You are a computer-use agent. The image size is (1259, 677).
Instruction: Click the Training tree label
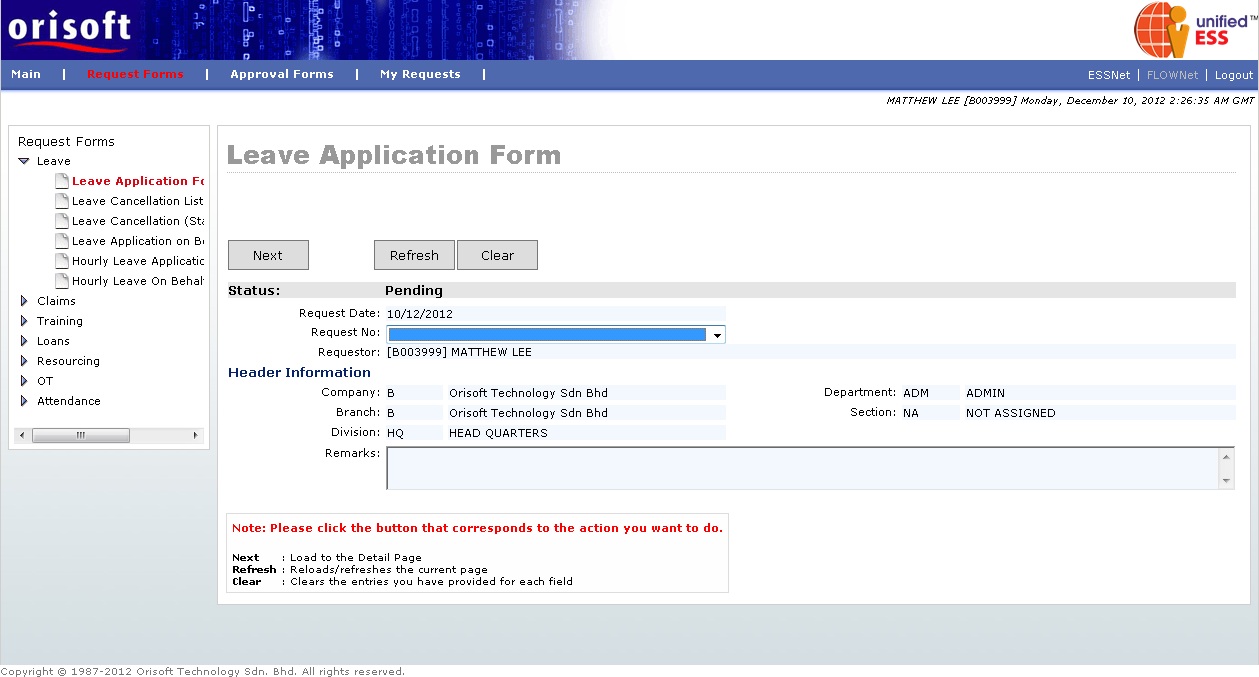(60, 321)
